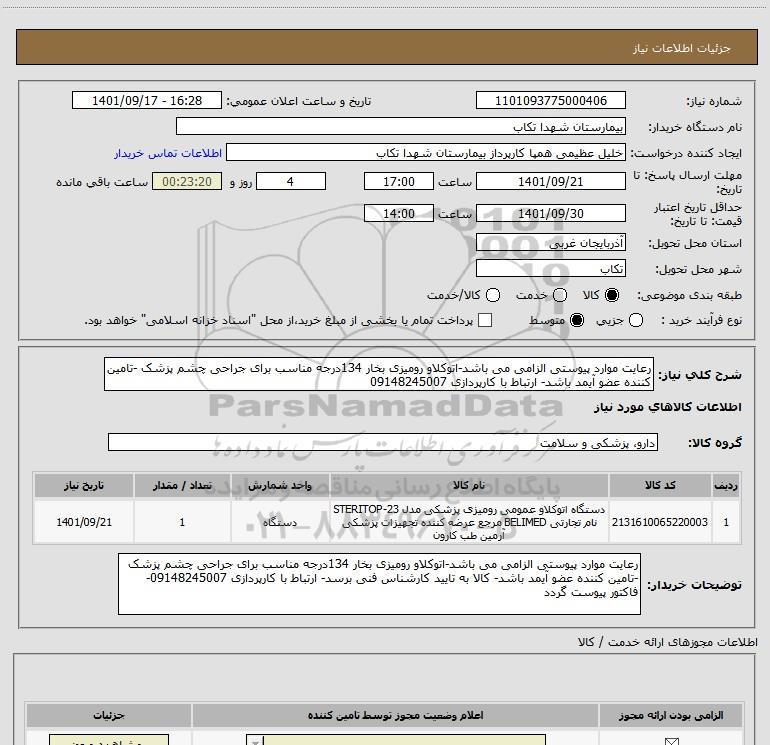Click the نوع فرآیند خرید label
The height and width of the screenshot is (745, 770).
(701, 320)
